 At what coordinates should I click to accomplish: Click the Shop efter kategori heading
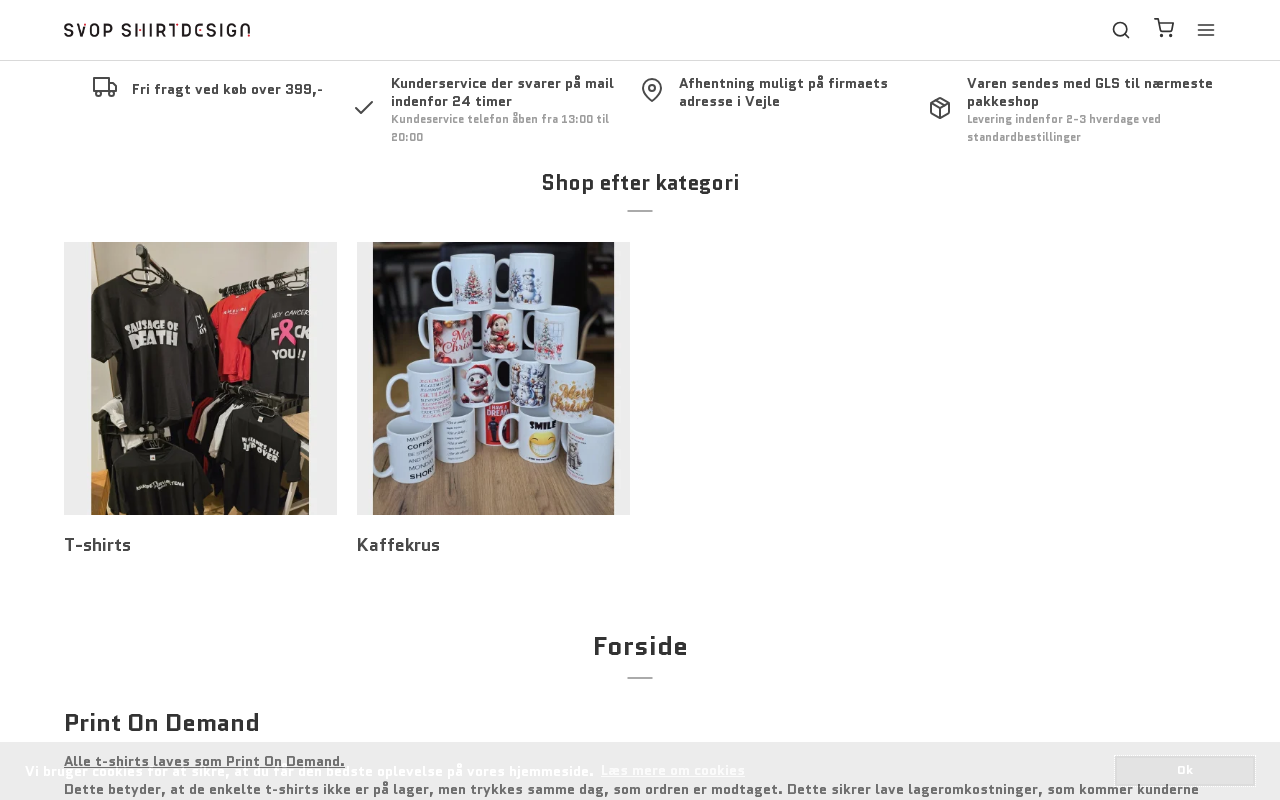[x=640, y=183]
